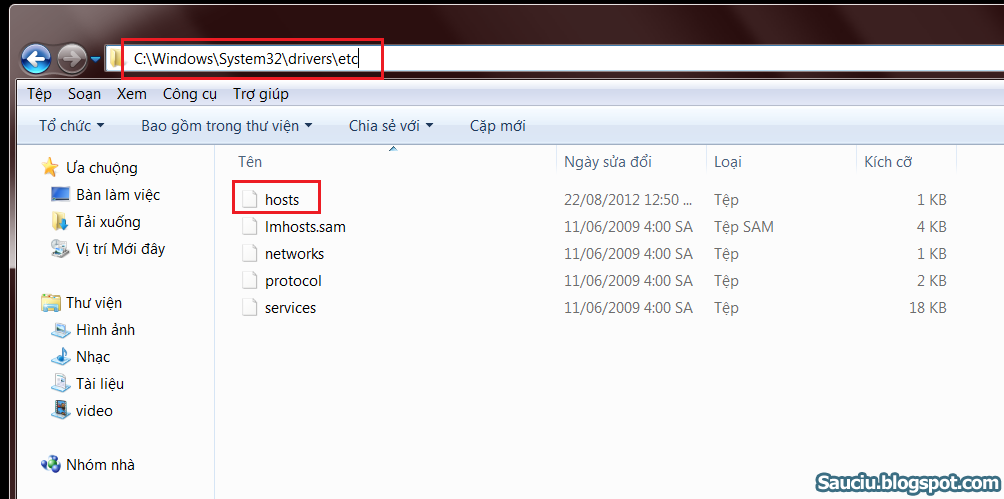This screenshot has height=499, width=1004.
Task: Click the grayed Forward arrow button
Action: pyautogui.click(x=72, y=60)
